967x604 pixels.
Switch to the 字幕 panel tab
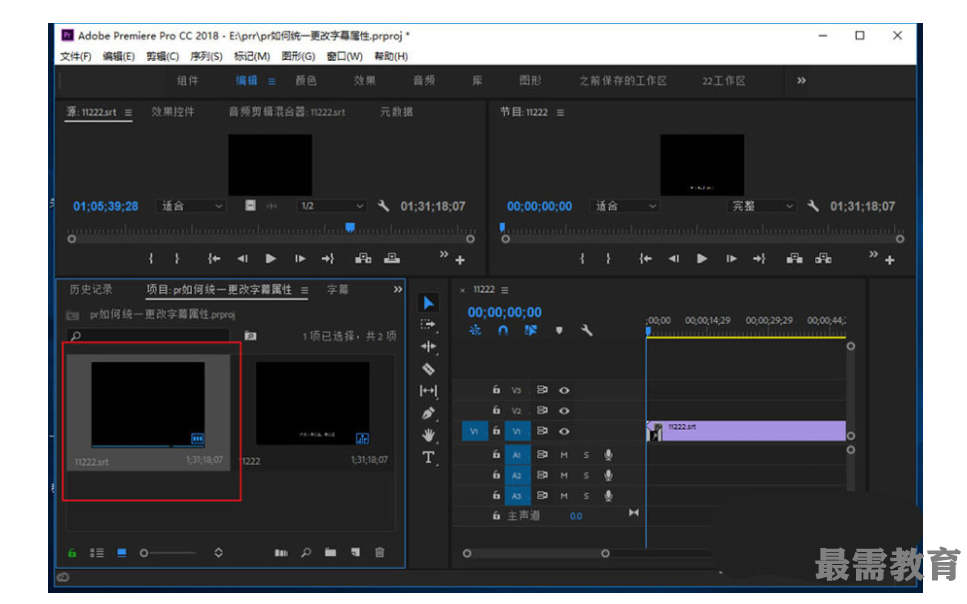338,290
